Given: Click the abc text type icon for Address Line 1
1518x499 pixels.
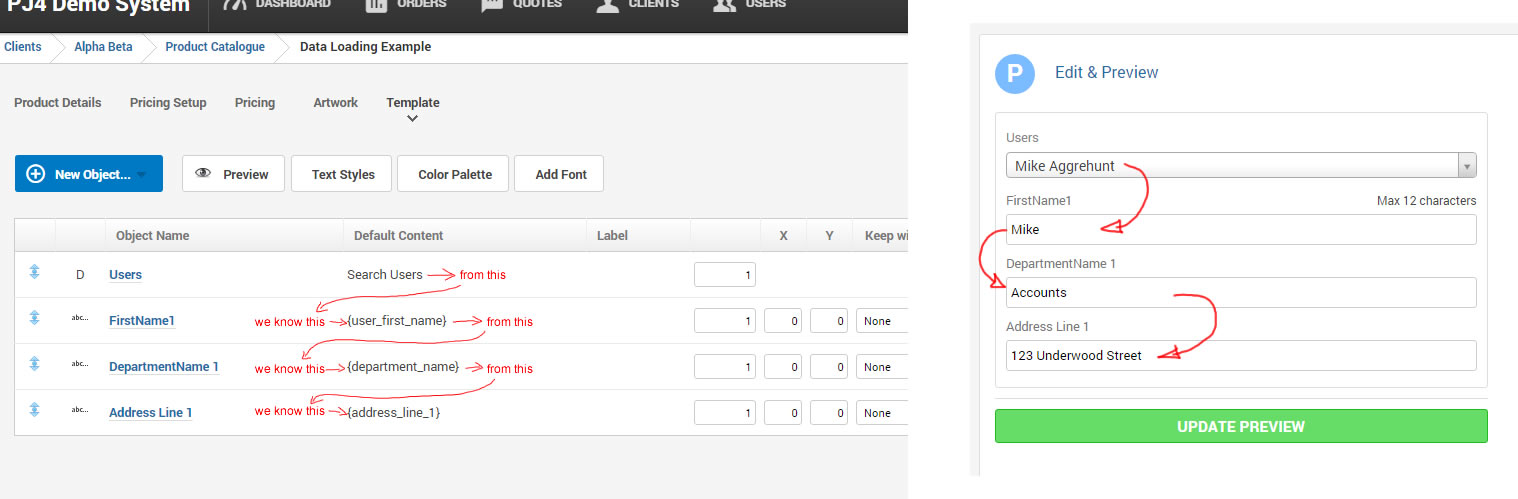Looking at the screenshot, I should (80, 411).
